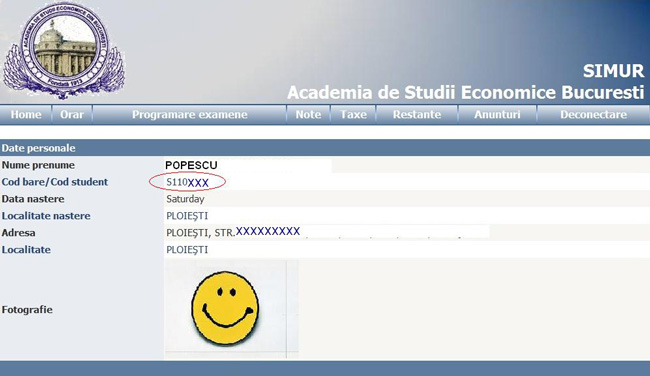Screen dimensions: 650x376
Task: Click the ASE university seal logo
Action: (64, 51)
